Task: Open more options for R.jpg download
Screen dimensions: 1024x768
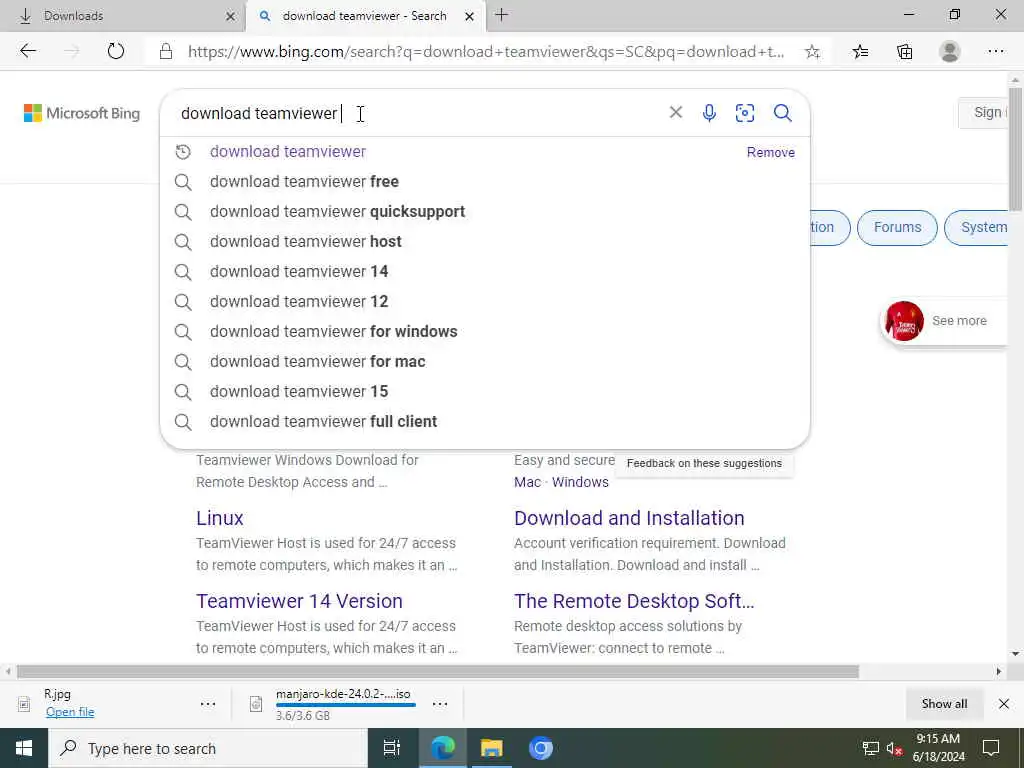Action: point(208,704)
